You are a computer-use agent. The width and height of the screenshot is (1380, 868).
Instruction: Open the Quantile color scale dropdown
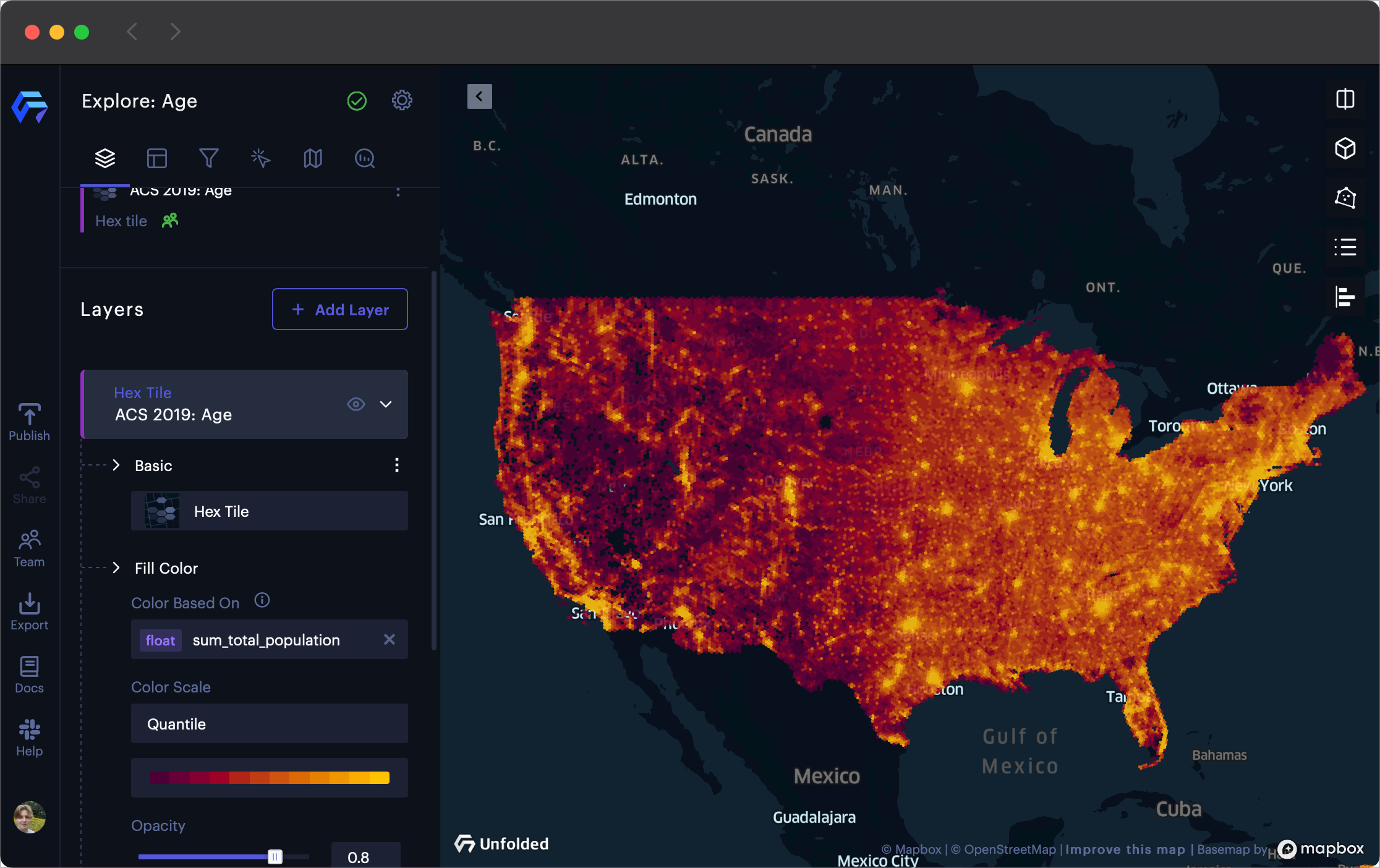(269, 723)
